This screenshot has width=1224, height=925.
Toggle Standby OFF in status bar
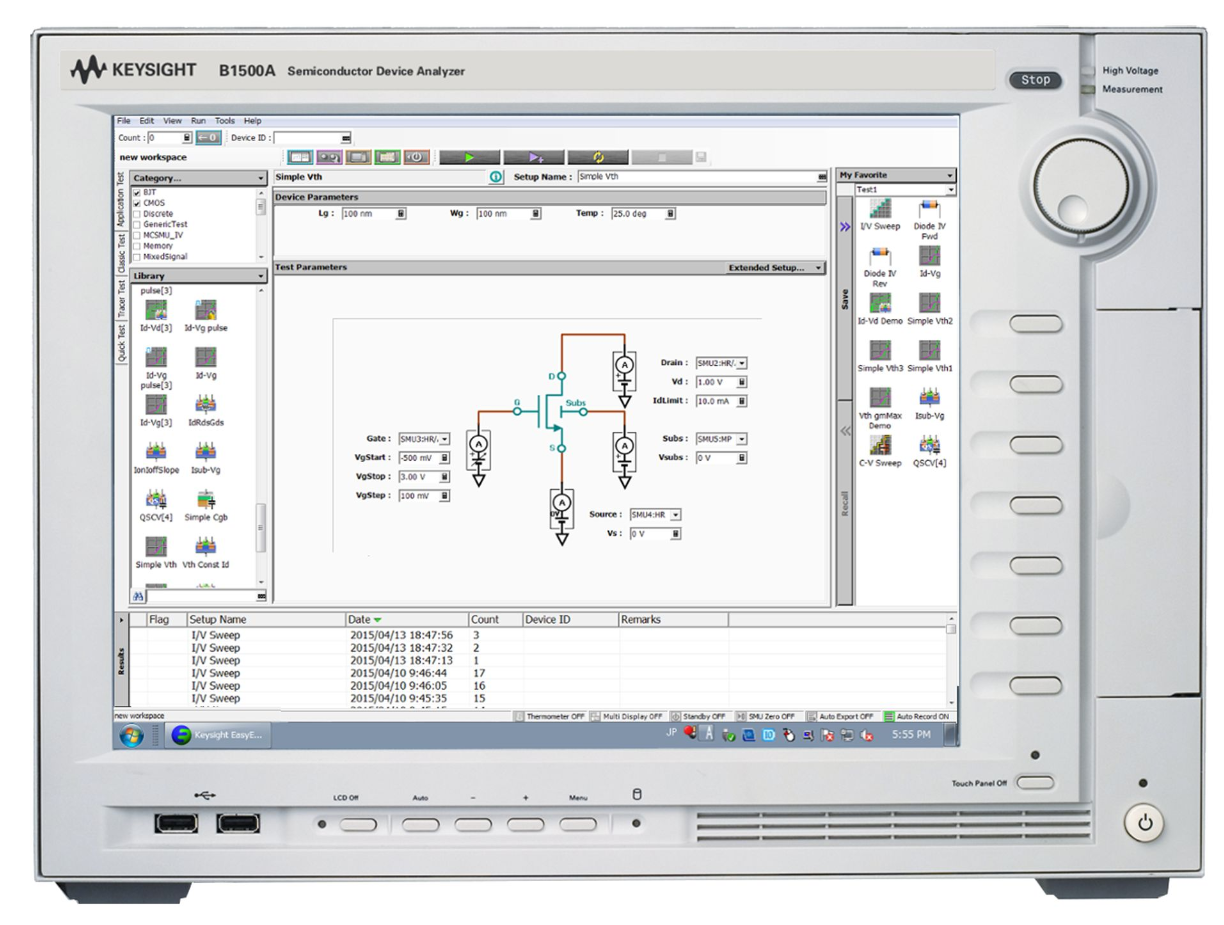click(x=698, y=717)
